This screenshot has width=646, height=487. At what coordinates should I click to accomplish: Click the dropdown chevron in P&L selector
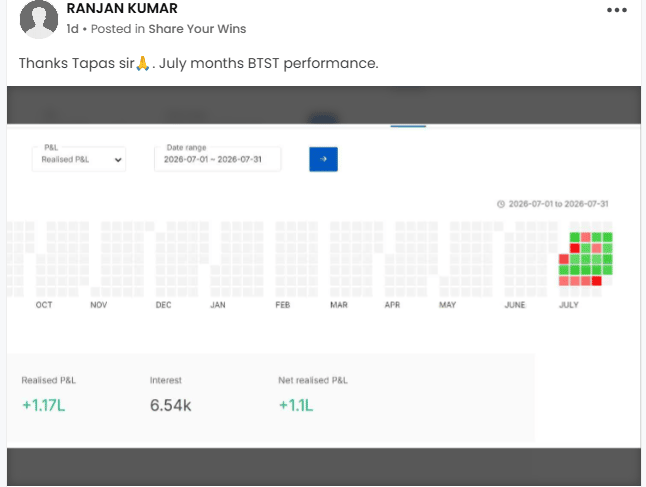pos(118,160)
